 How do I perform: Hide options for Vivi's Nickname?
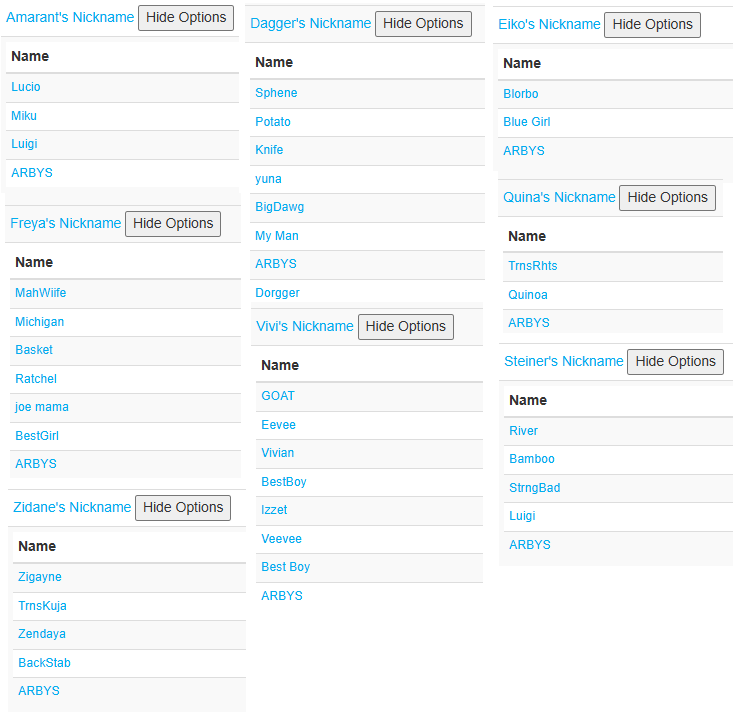[405, 327]
